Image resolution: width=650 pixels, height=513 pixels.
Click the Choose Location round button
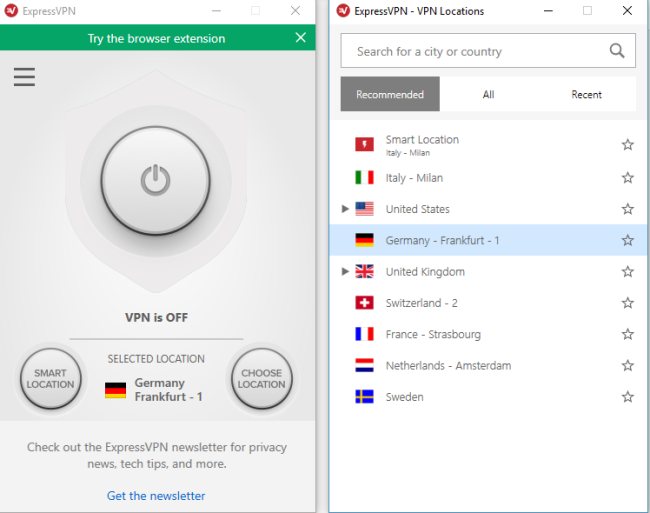tap(261, 378)
